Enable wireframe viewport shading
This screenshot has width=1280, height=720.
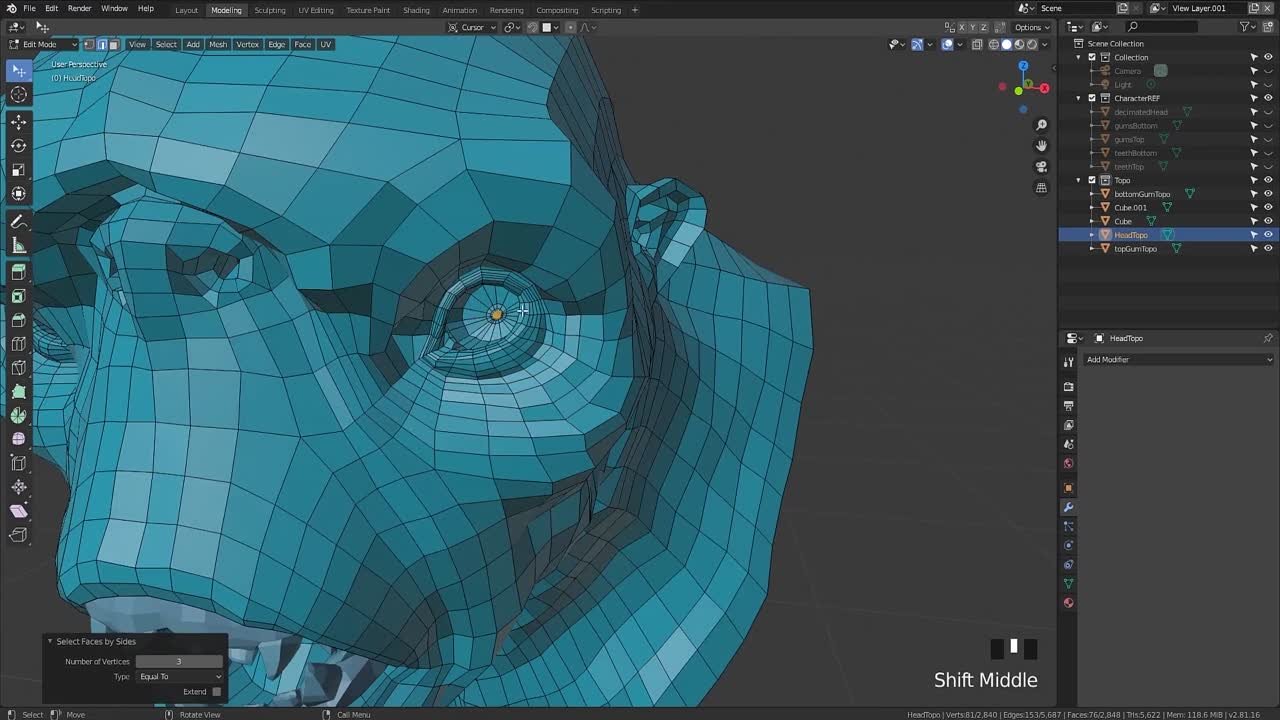[993, 44]
